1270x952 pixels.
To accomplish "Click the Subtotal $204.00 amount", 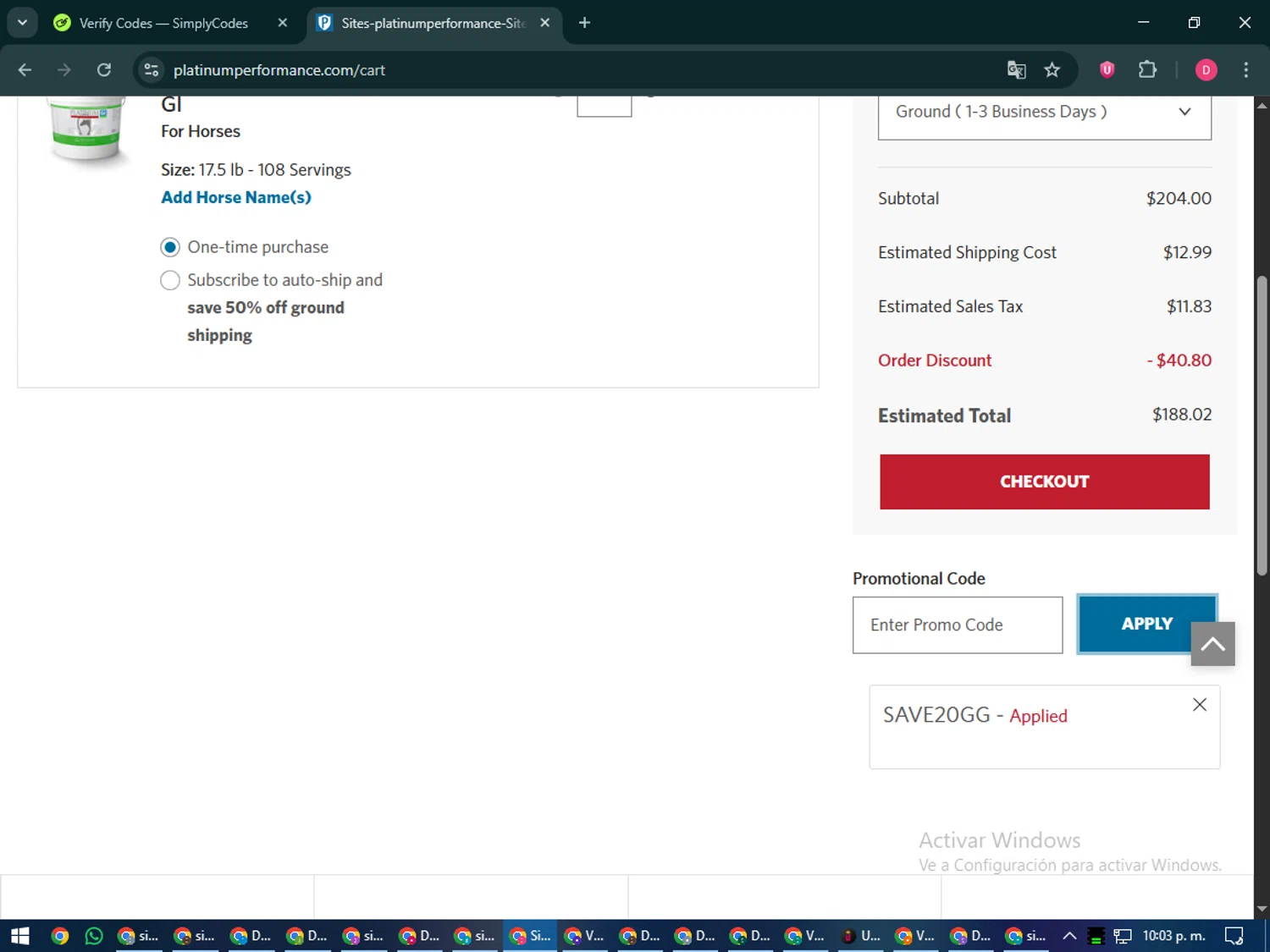I will 1179,198.
